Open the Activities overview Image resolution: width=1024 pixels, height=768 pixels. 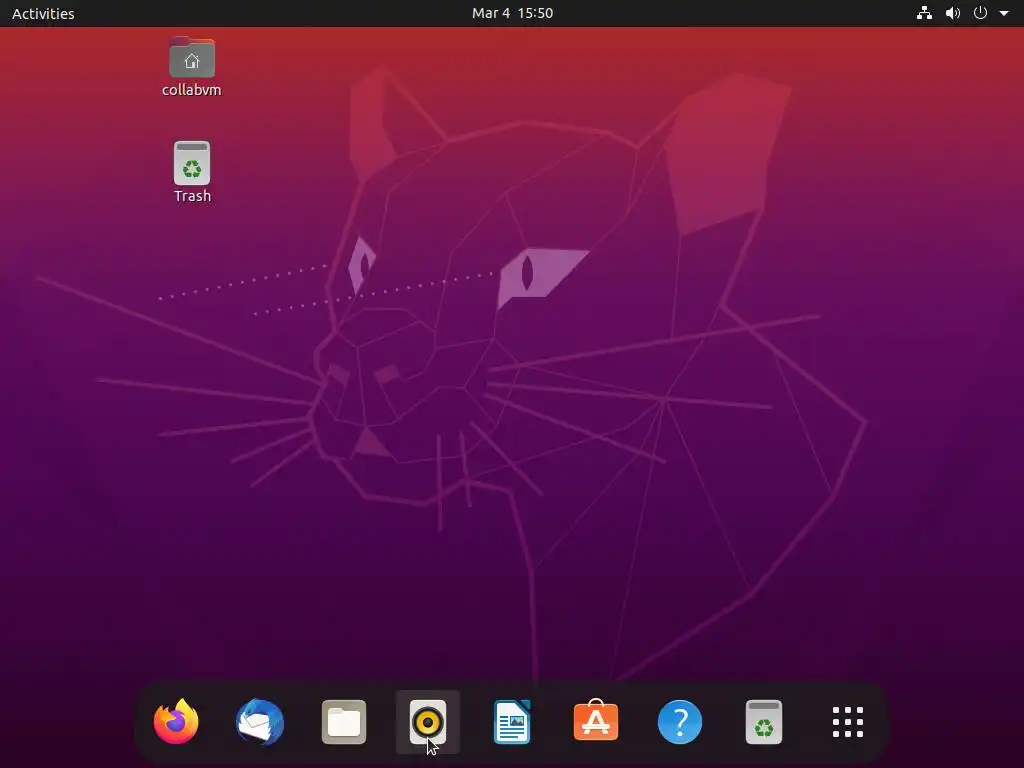pos(43,13)
